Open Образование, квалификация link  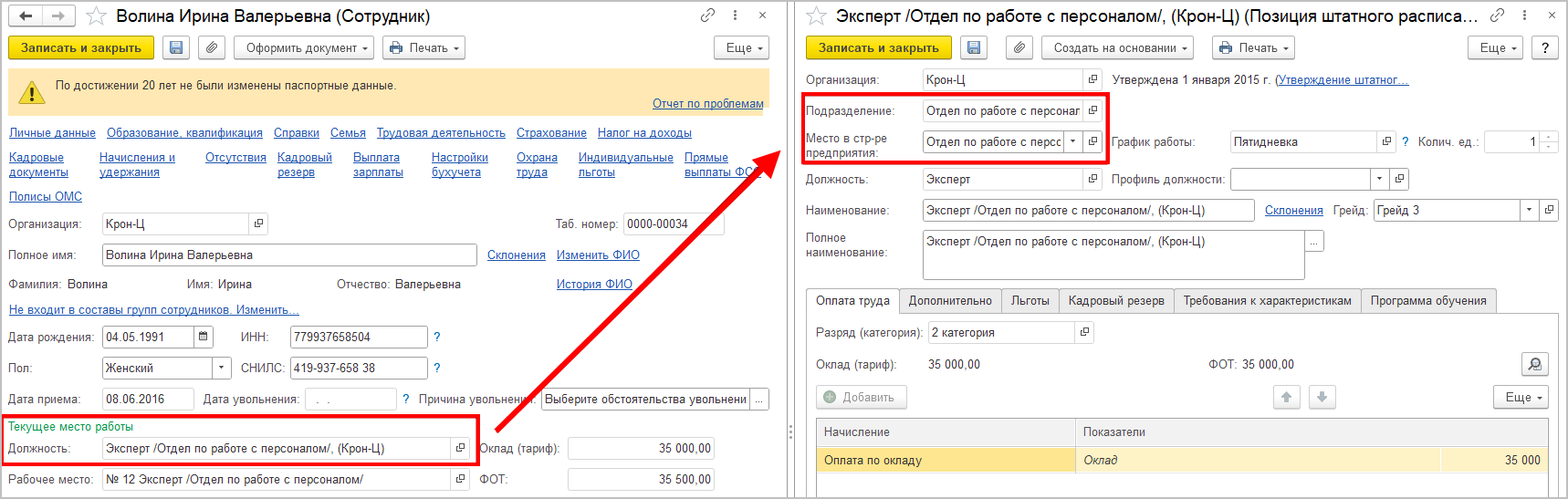184,132
